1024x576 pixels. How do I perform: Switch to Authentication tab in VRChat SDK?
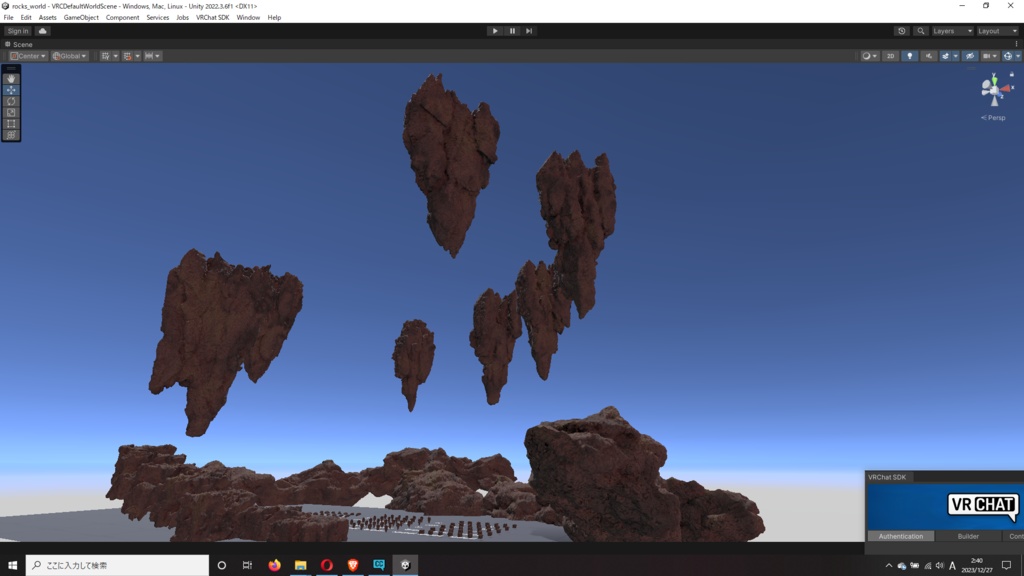point(901,536)
